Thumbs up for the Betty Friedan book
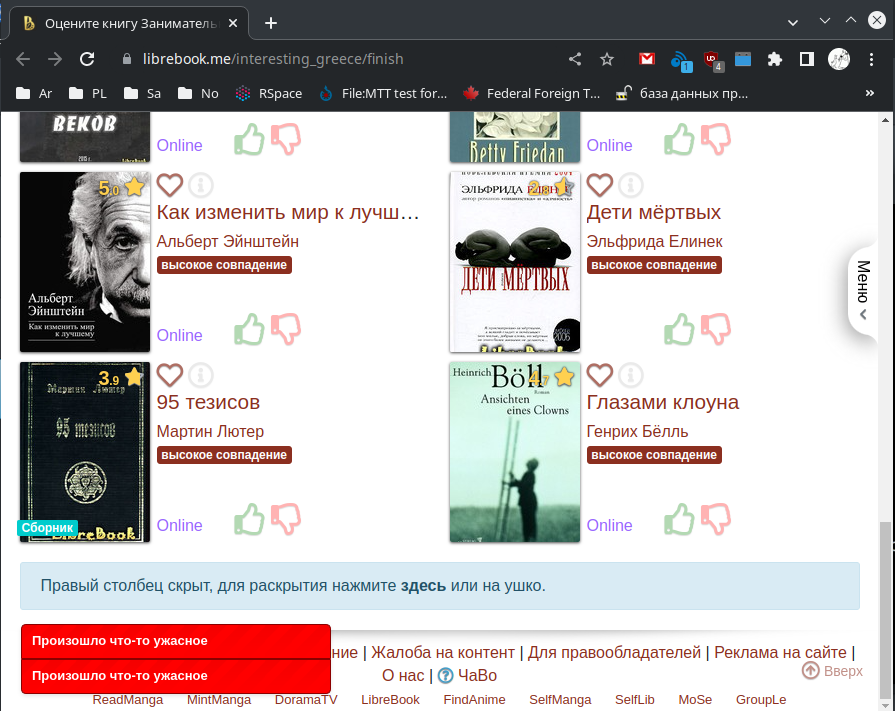The height and width of the screenshot is (711, 895). tap(679, 139)
